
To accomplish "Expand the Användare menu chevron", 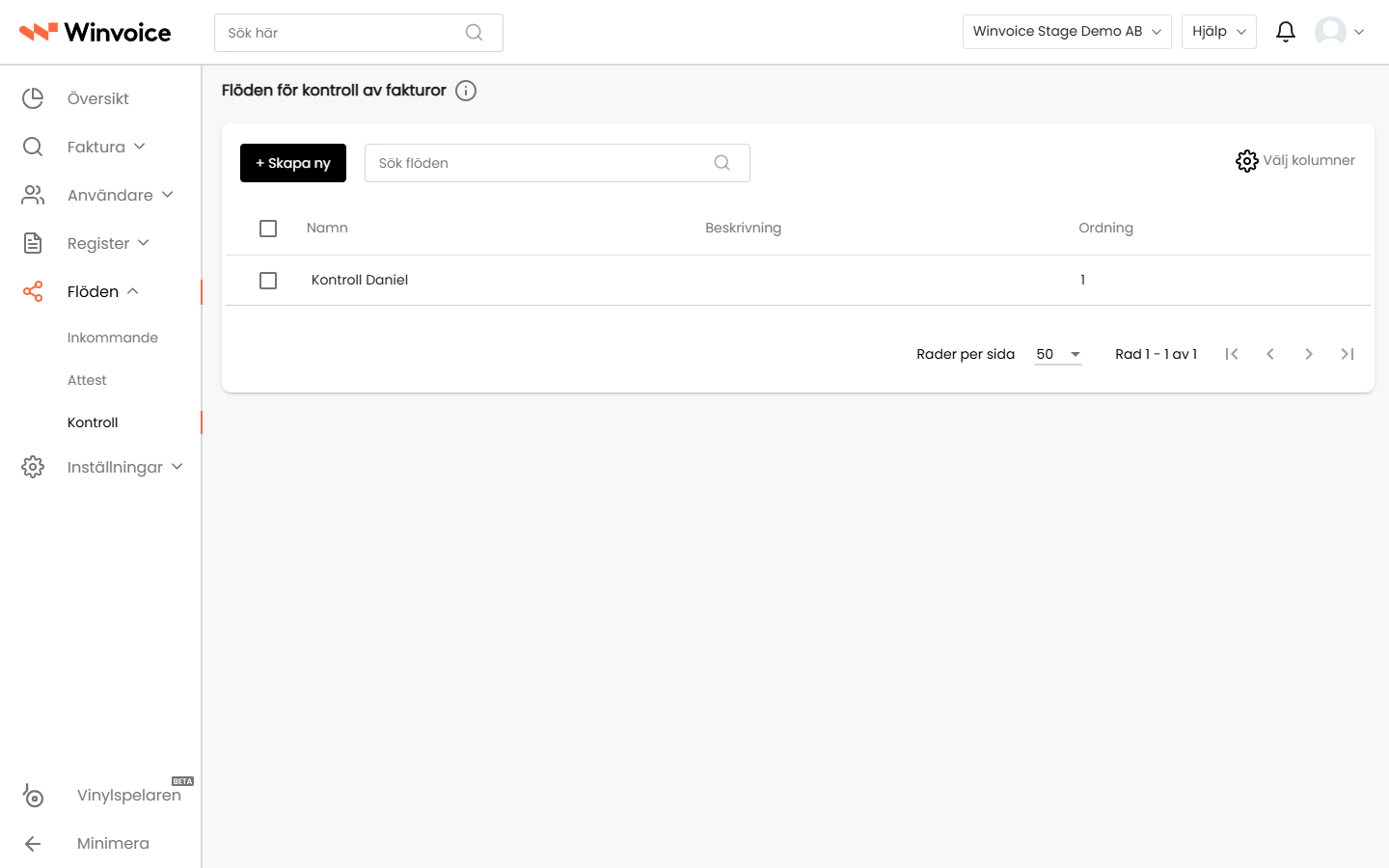I will point(168,195).
